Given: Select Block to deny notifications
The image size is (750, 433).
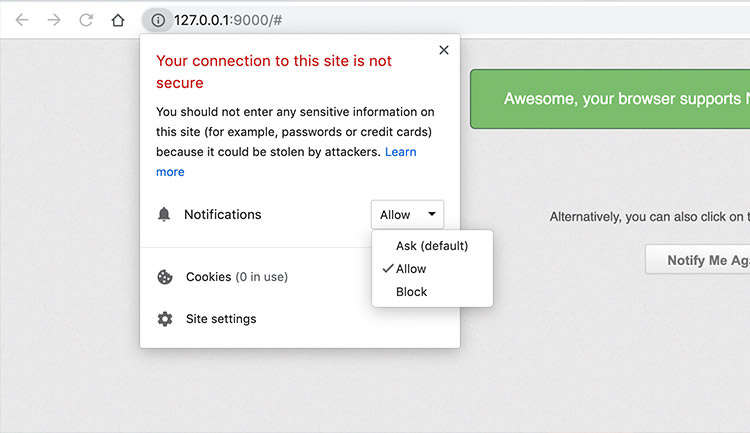Looking at the screenshot, I should (x=411, y=292).
